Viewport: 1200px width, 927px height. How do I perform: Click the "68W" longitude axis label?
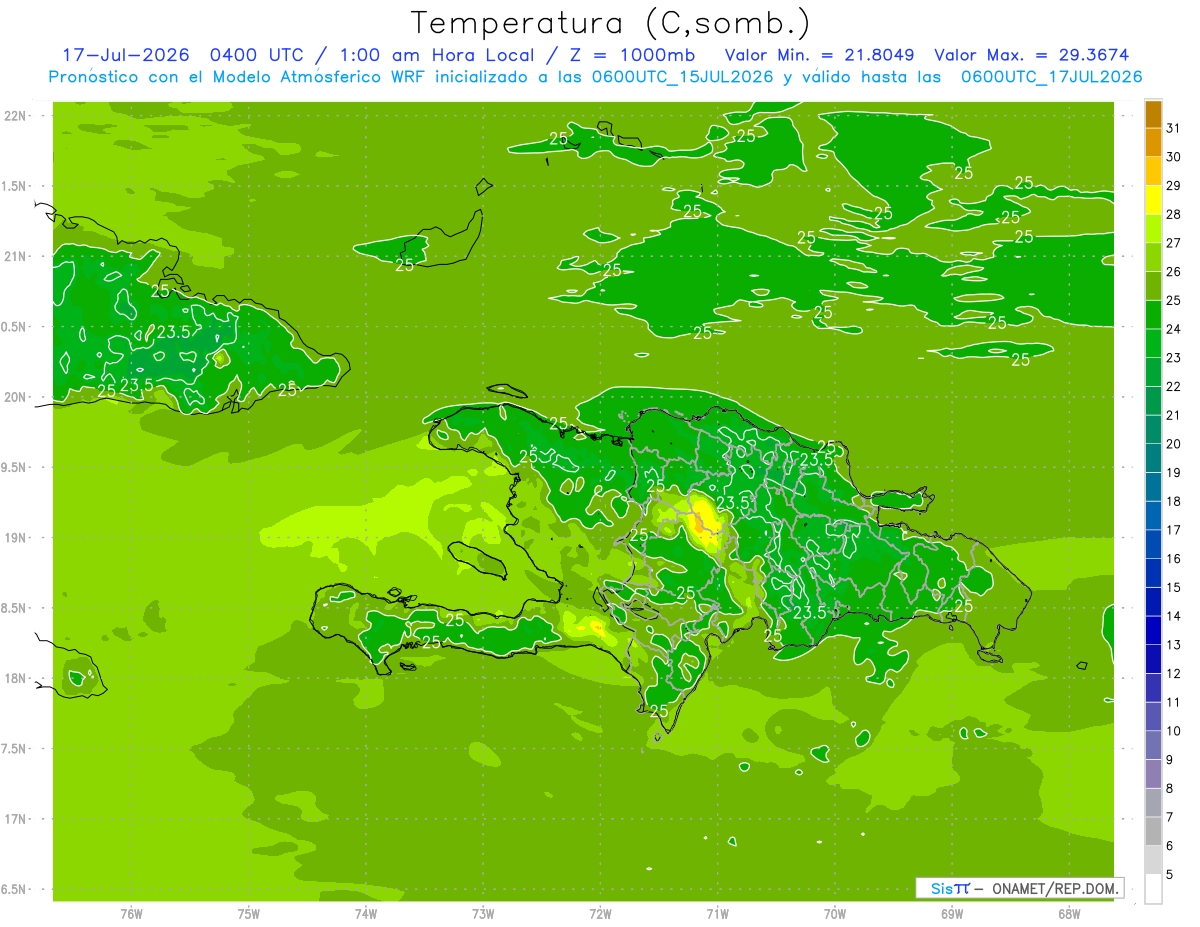click(x=1069, y=914)
